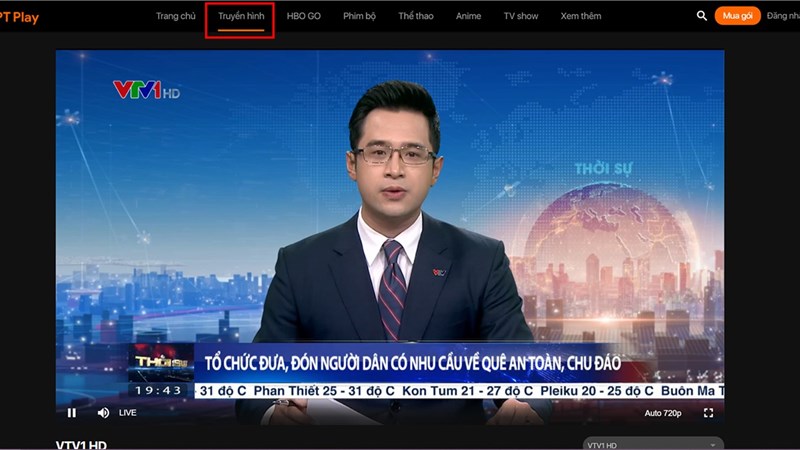The width and height of the screenshot is (800, 450).
Task: Open the Auto 720p quality selector
Action: 663,413
